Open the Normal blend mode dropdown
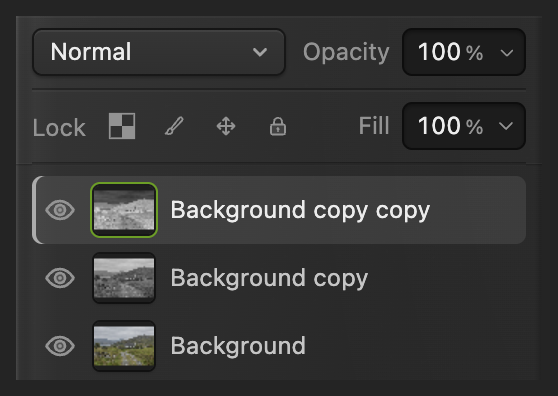Viewport: 558px width, 396px height. tap(159, 52)
